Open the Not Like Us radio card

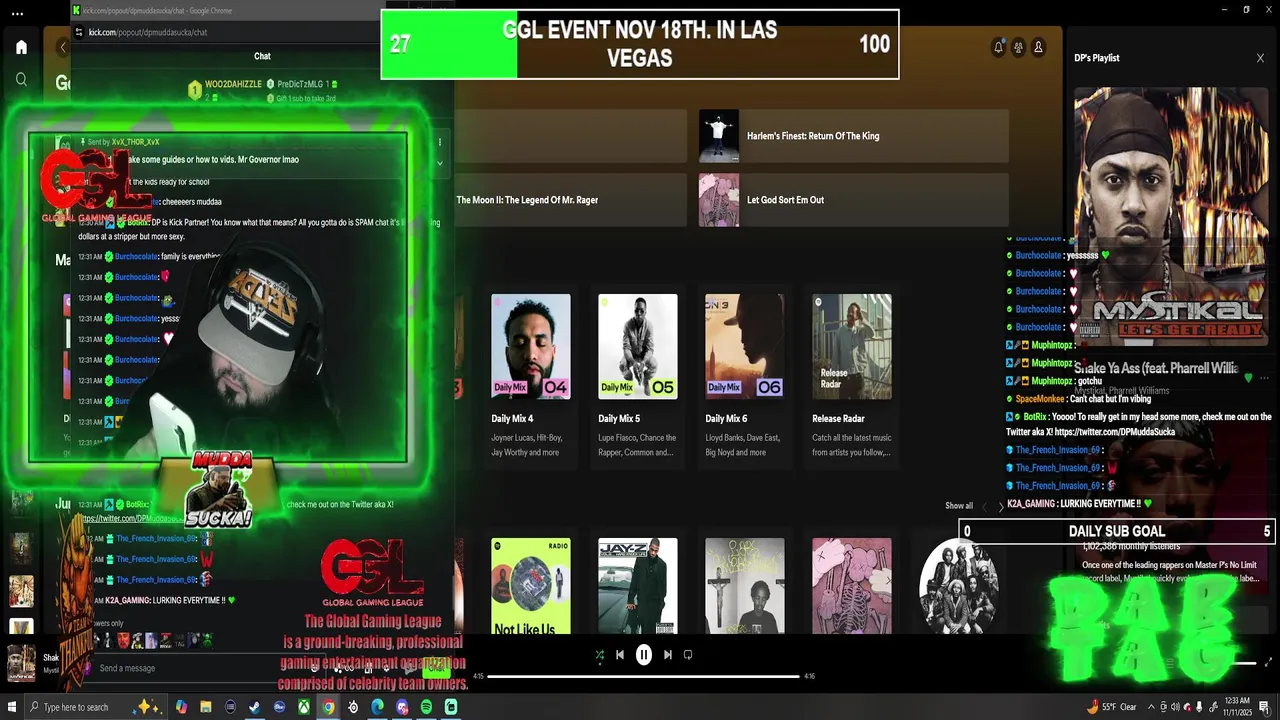click(531, 587)
